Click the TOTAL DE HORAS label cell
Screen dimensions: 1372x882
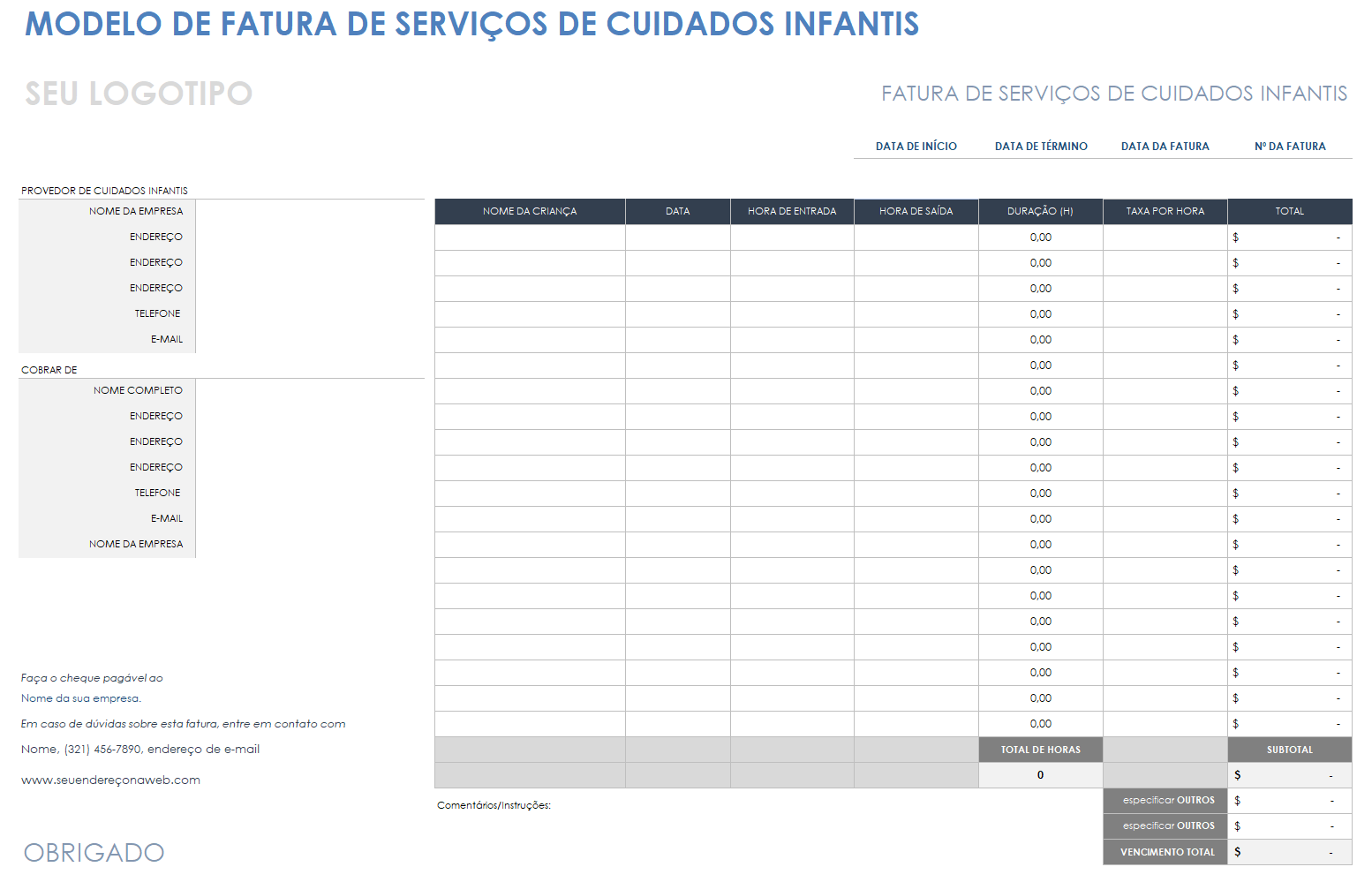pos(1041,750)
